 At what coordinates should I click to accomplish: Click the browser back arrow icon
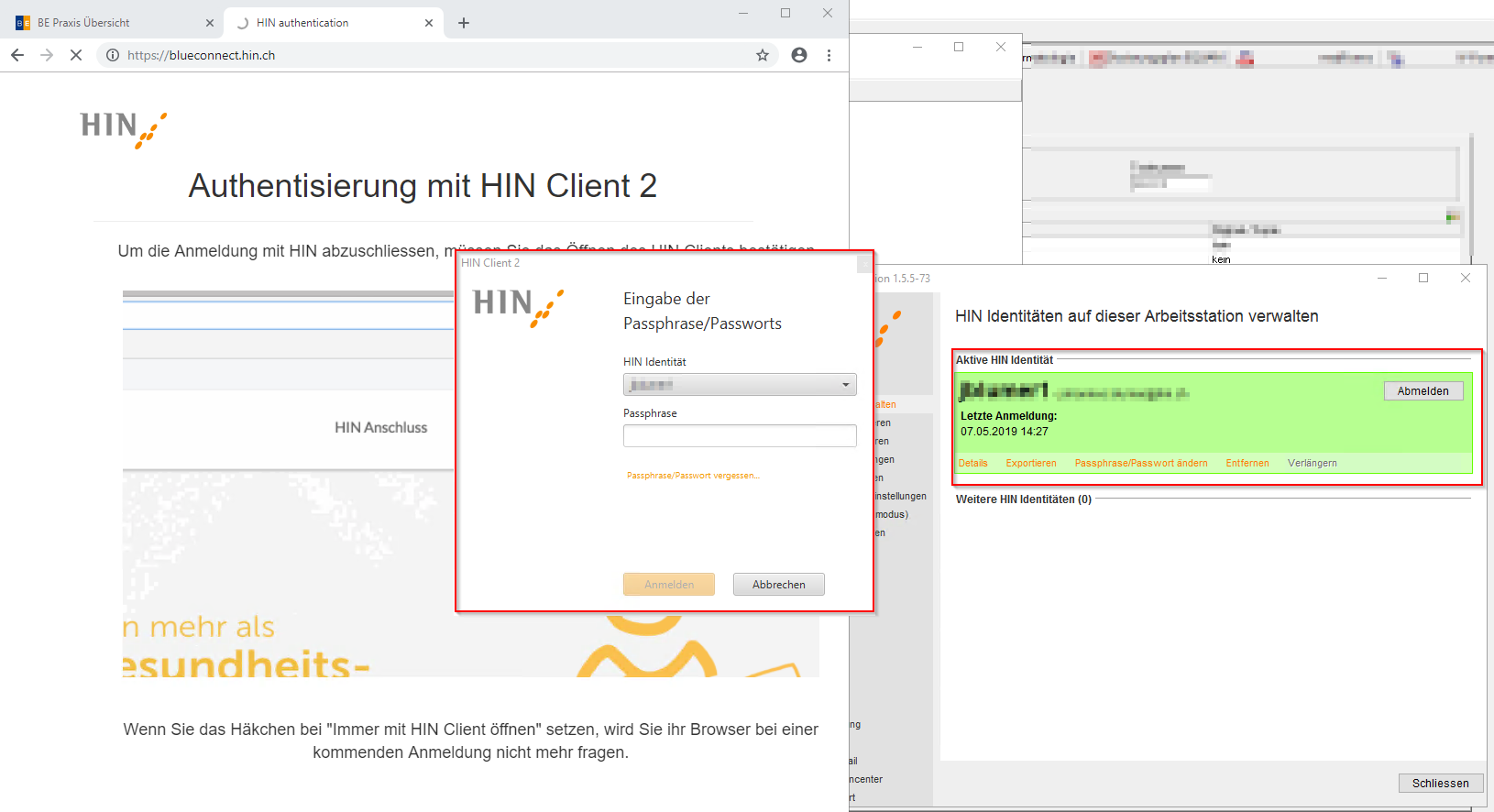pos(17,55)
